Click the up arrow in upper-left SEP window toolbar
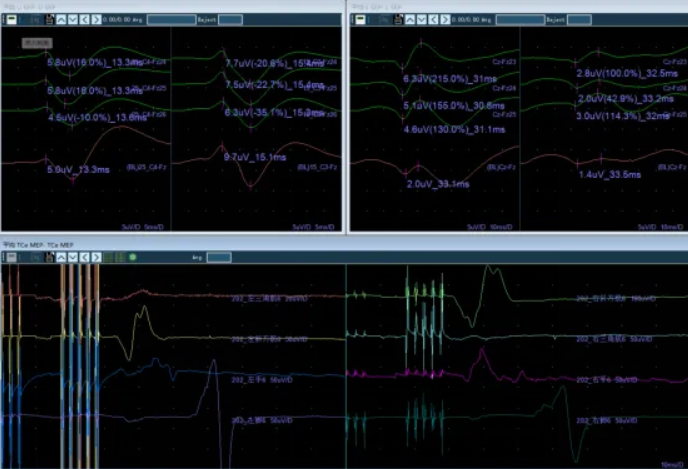Screen dimensions: 688x469 (x=61, y=19)
